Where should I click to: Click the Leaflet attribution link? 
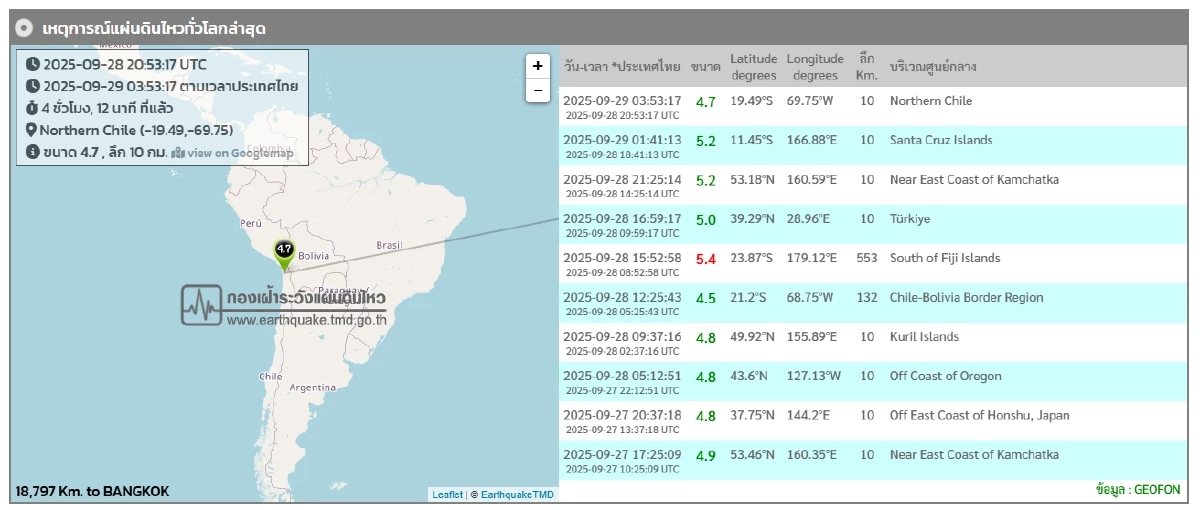(x=447, y=494)
